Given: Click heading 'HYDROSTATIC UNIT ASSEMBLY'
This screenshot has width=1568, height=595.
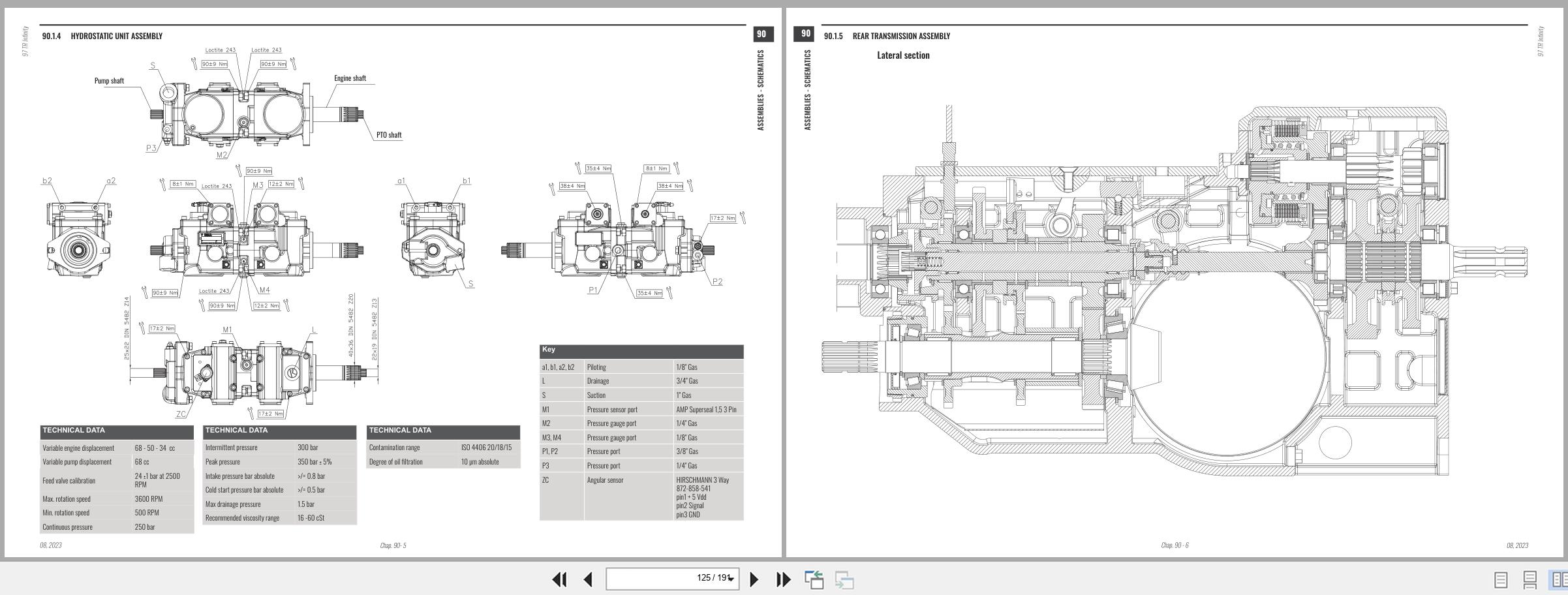Looking at the screenshot, I should (x=116, y=36).
